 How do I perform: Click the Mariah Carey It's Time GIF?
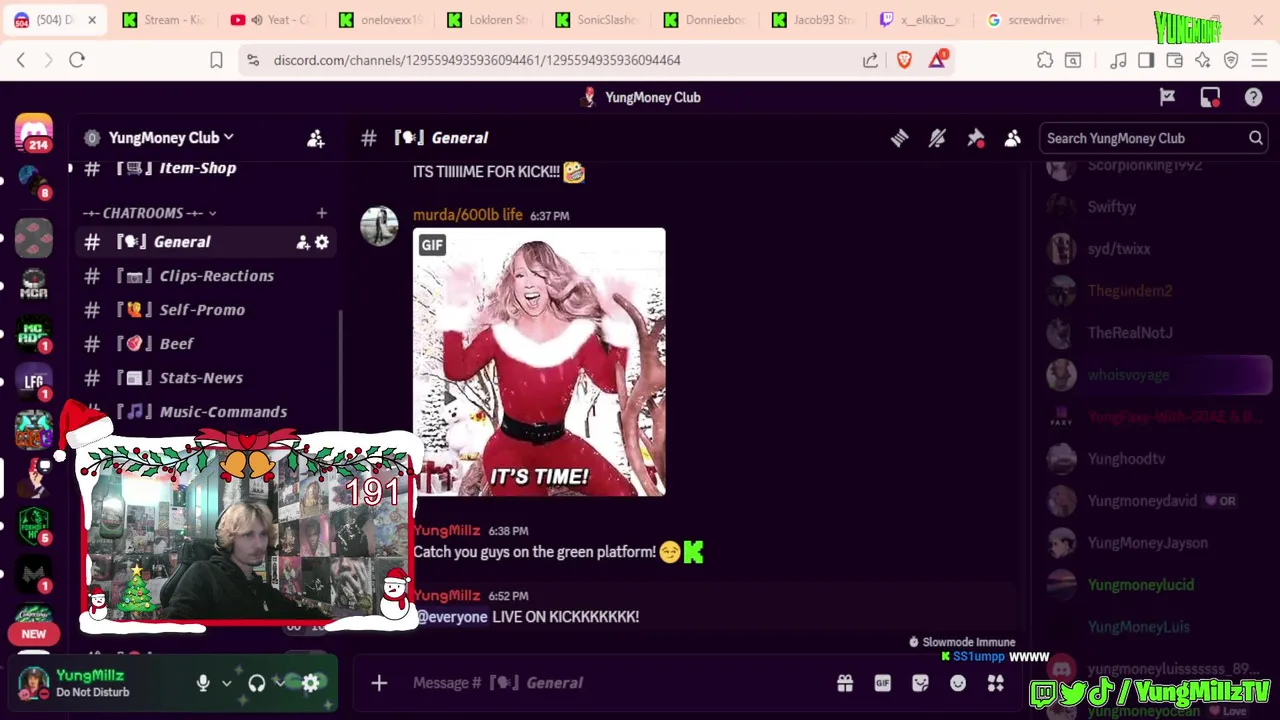point(539,362)
